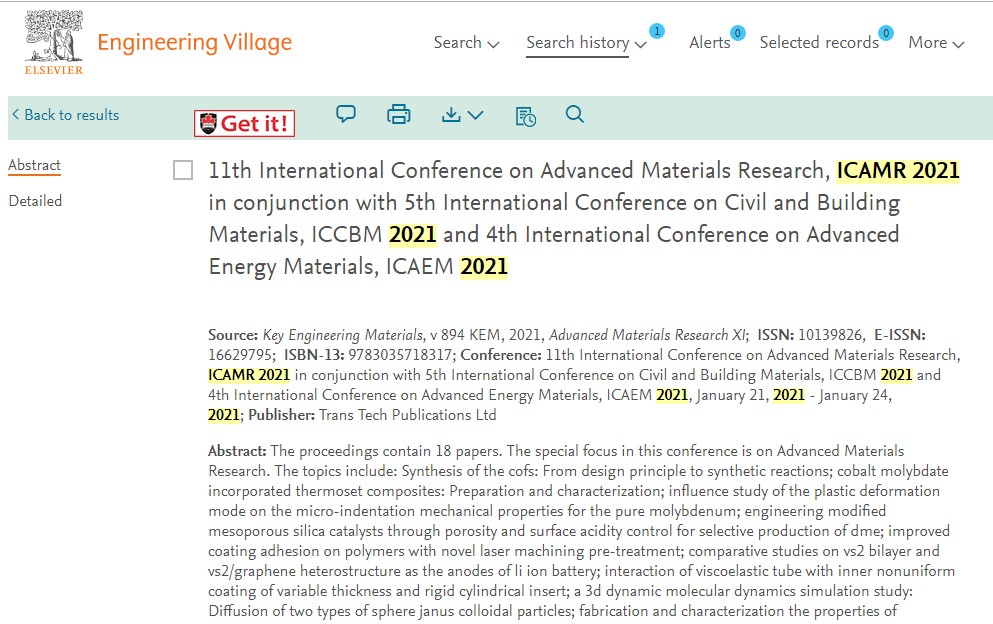Open the Search history dropdown

[586, 43]
